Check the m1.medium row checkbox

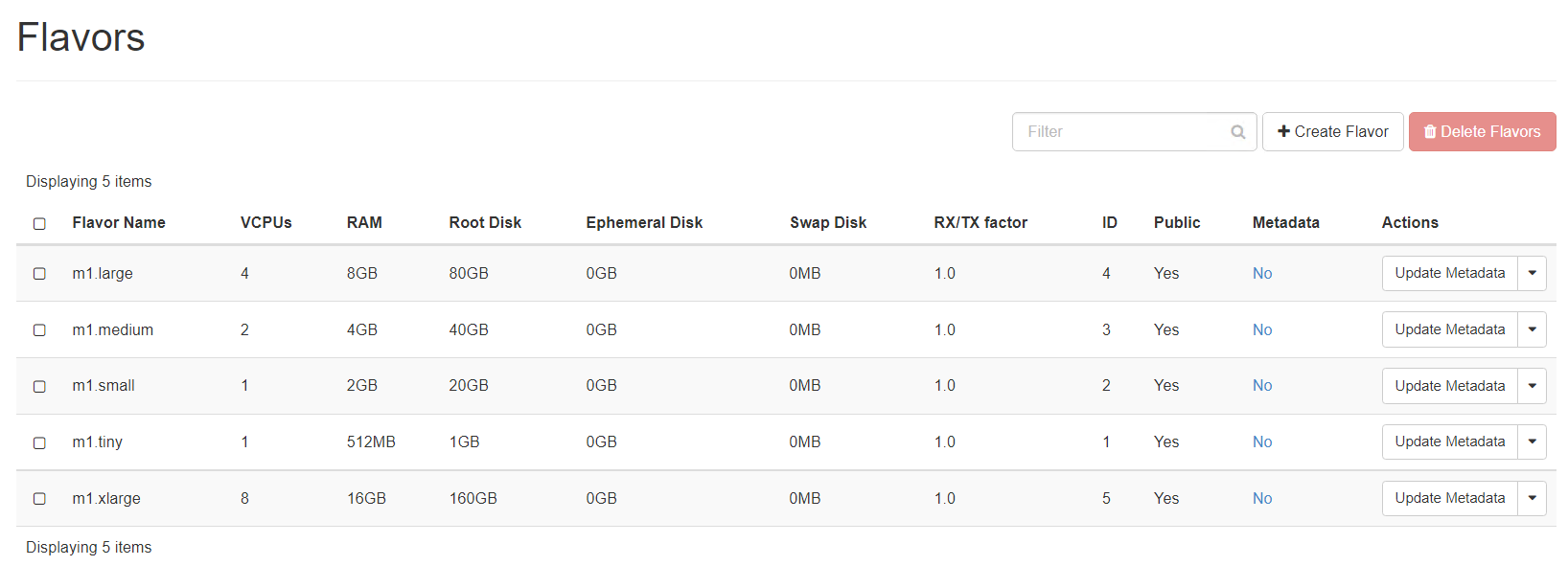39,330
